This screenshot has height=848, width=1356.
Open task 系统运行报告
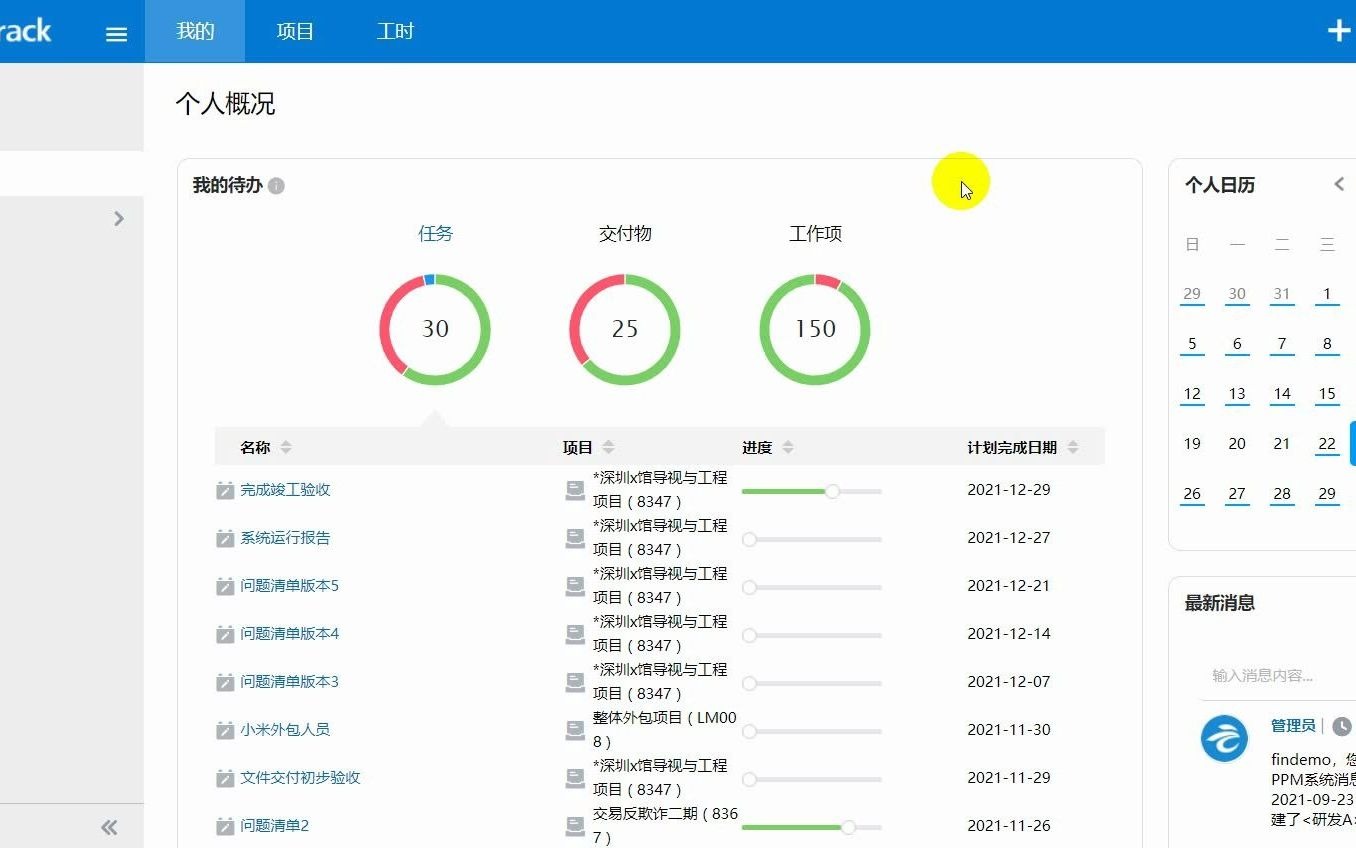click(285, 538)
